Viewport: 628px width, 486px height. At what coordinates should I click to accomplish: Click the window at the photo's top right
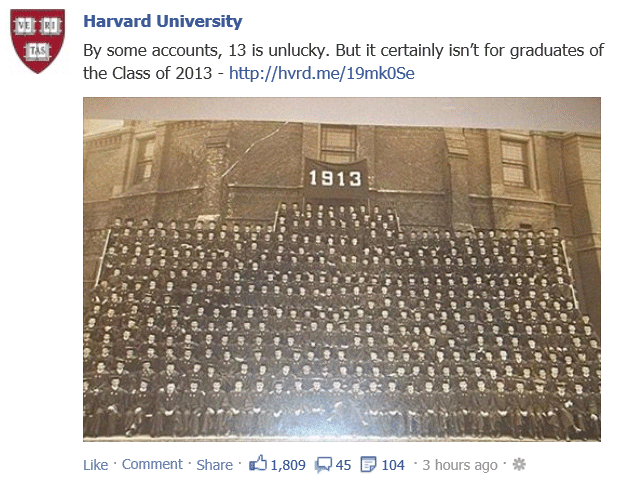515,160
